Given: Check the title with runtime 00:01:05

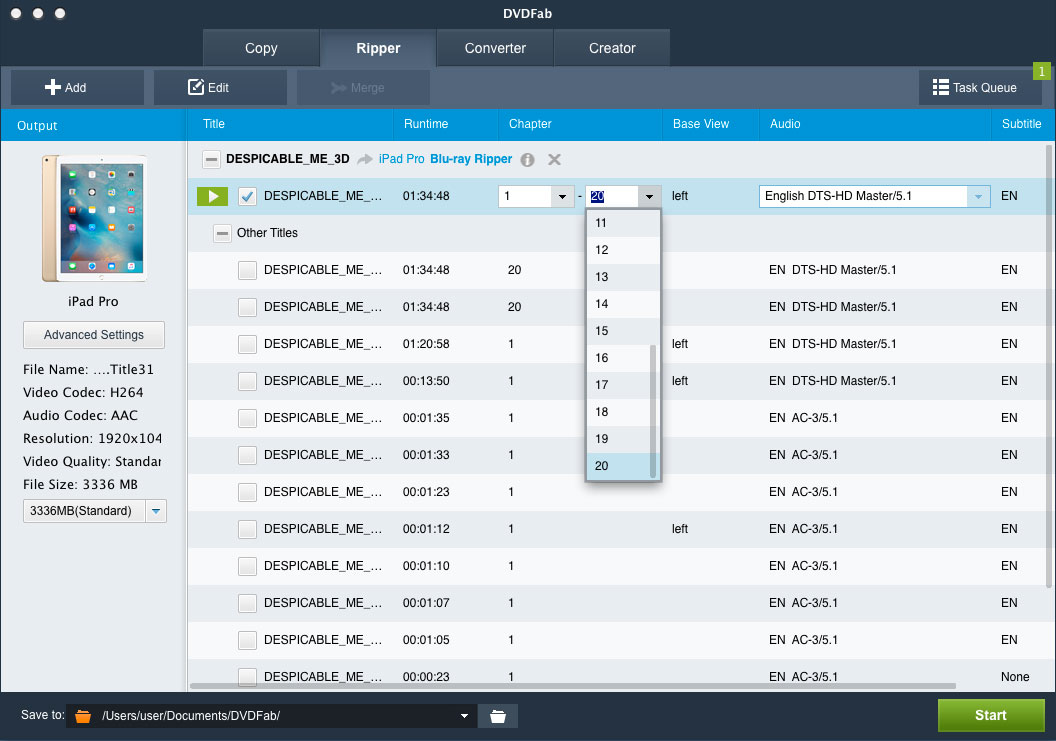Looking at the screenshot, I should (x=247, y=641).
